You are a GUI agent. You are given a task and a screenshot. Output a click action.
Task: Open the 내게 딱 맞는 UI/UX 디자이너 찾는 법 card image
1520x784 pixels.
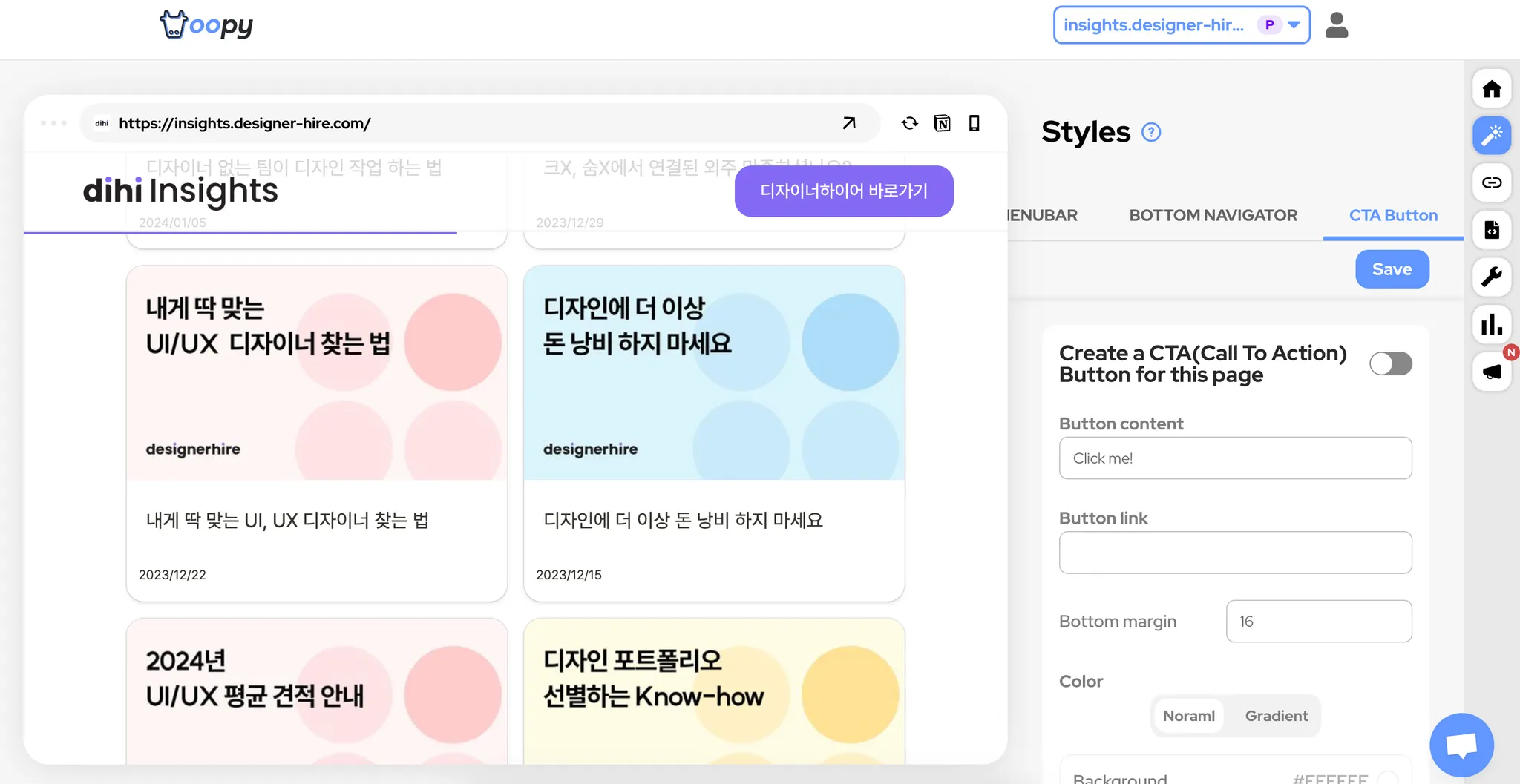(317, 372)
